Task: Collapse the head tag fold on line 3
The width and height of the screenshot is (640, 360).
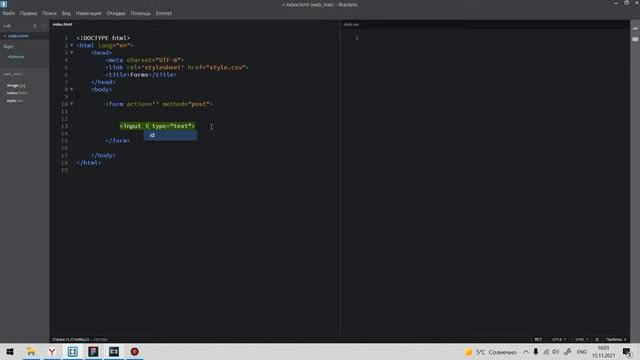Action: (x=72, y=53)
